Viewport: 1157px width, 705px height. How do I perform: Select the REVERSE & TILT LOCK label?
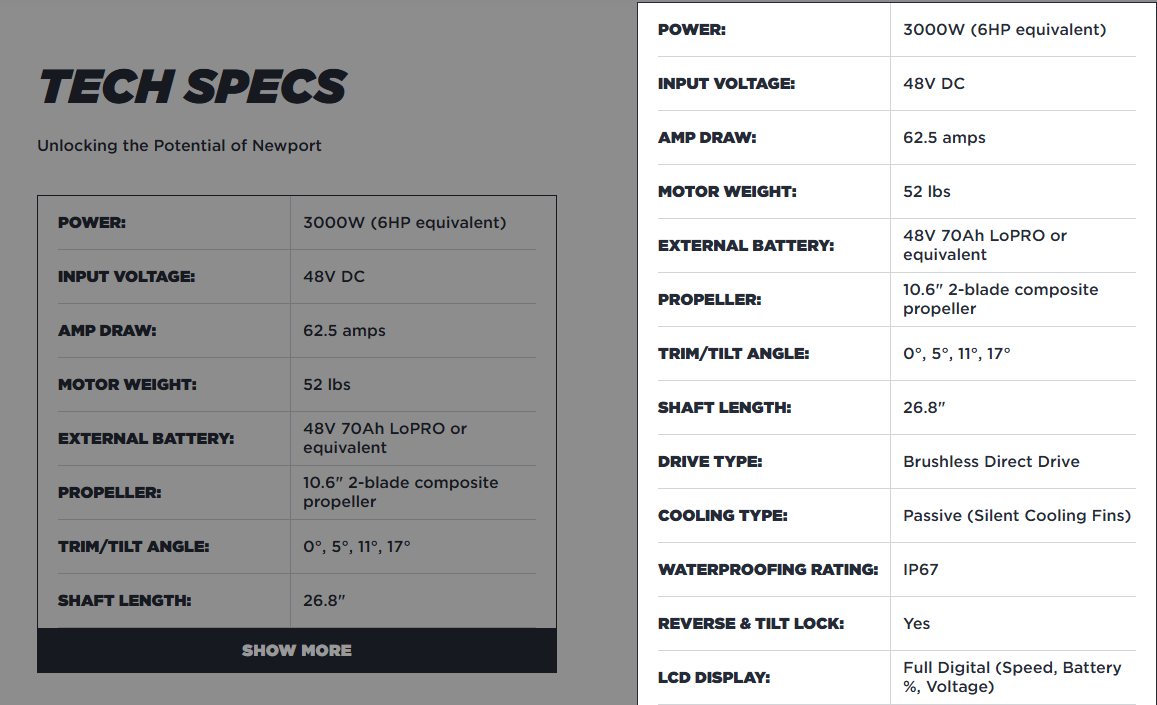pos(751,624)
